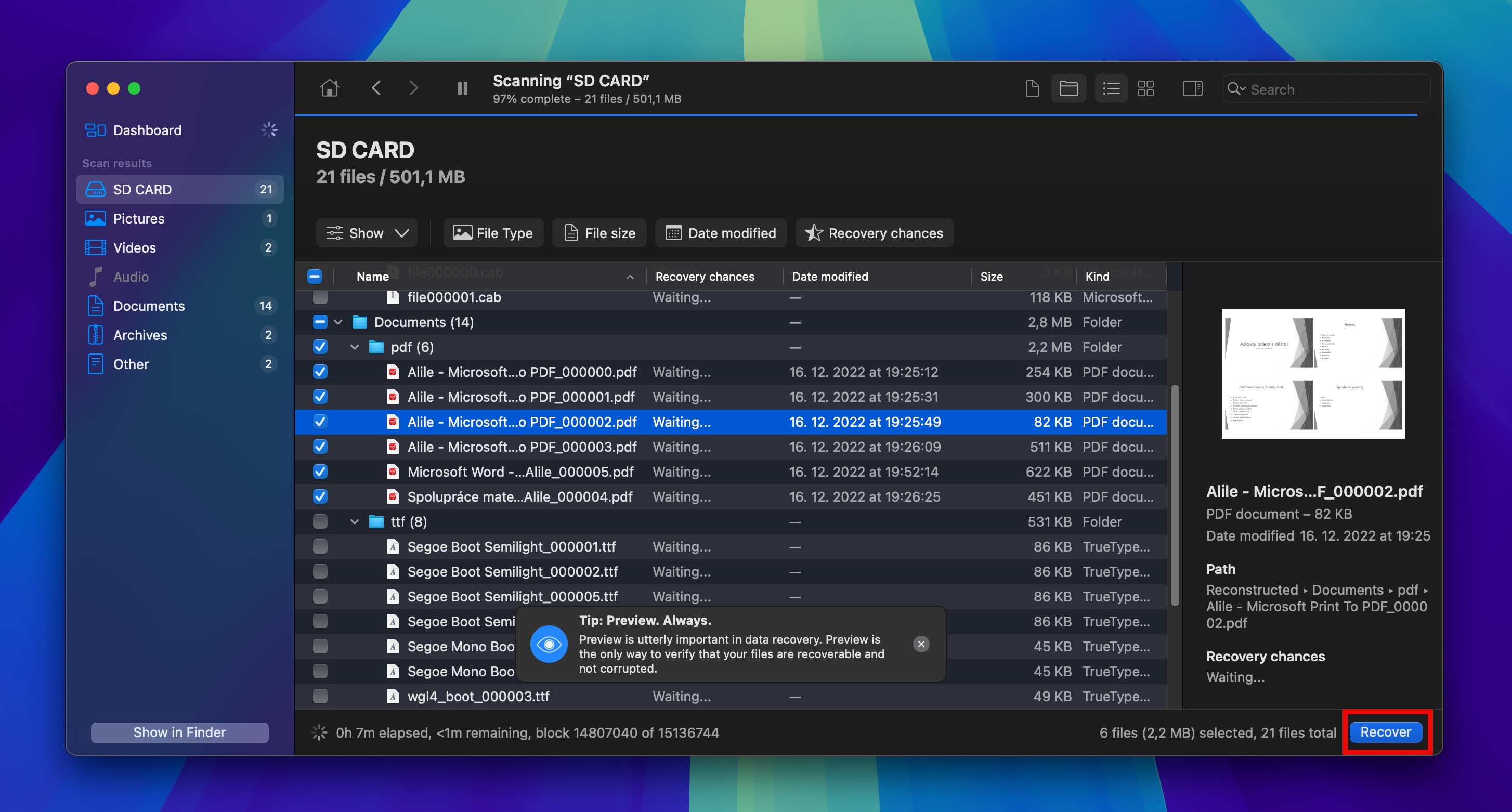The image size is (1512, 812).
Task: Go back with the left arrow icon
Action: click(376, 88)
